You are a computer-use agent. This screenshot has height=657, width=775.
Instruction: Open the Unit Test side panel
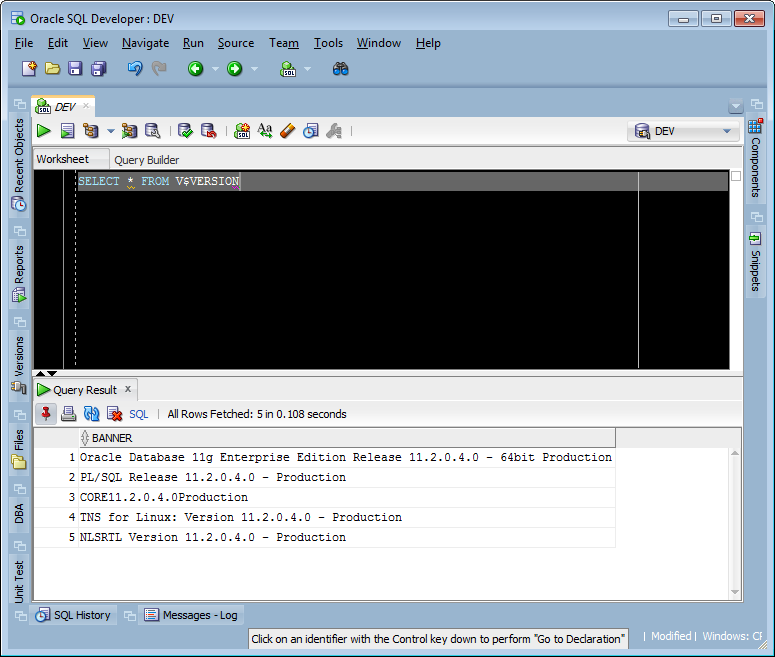click(x=19, y=581)
